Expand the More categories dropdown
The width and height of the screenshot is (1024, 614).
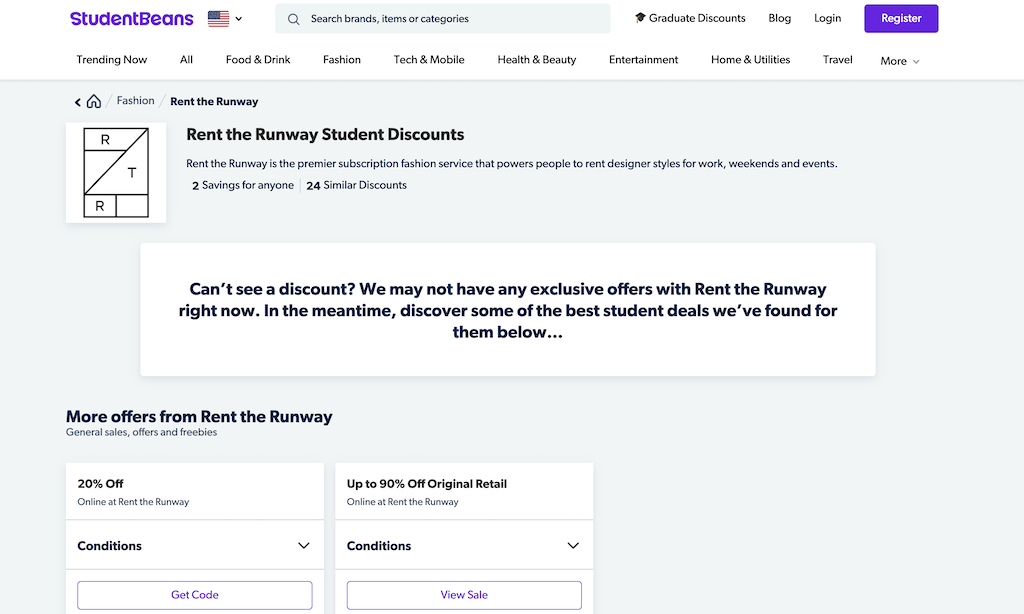[x=900, y=61]
